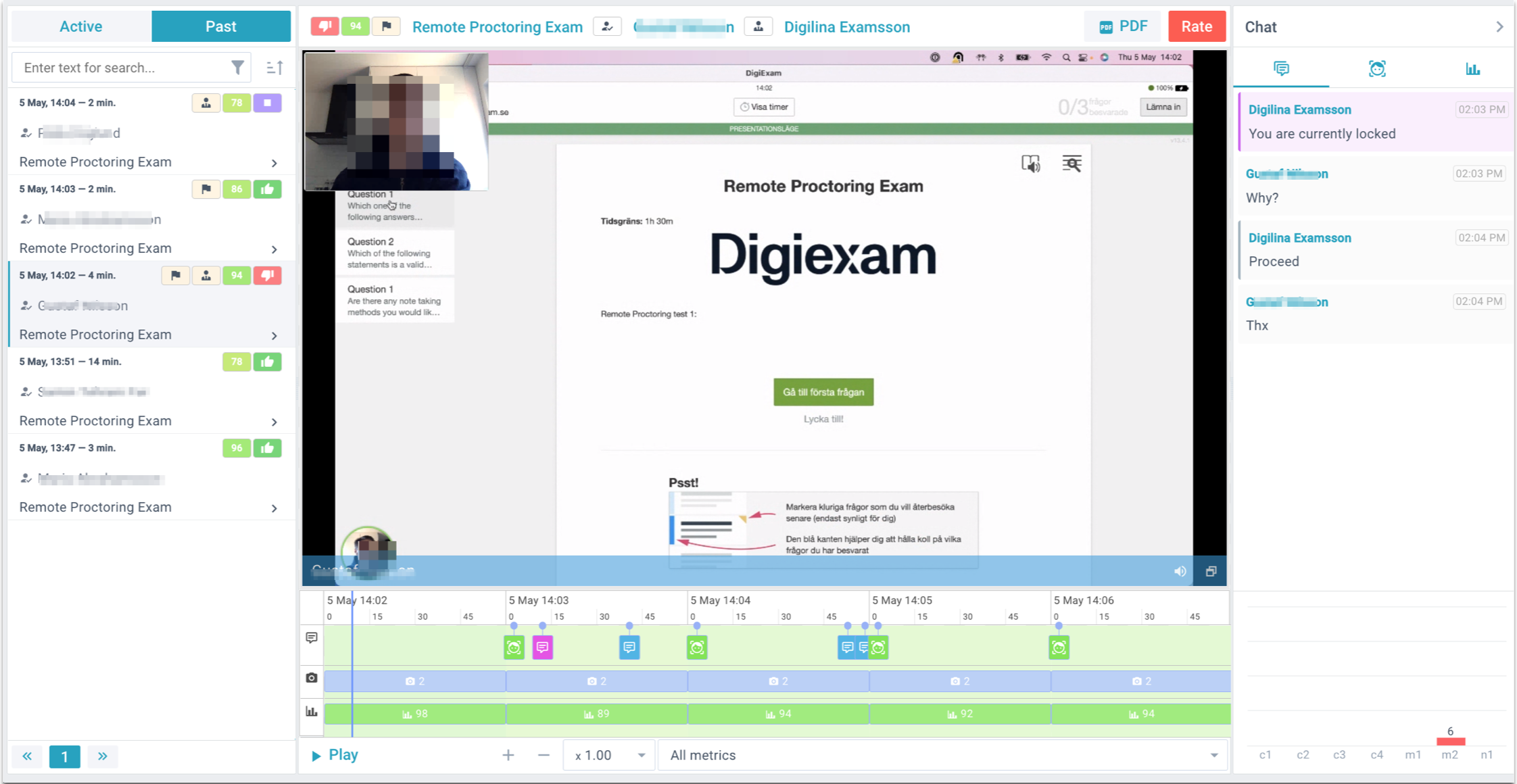Click the purple square badge on 14:04 session

(268, 103)
